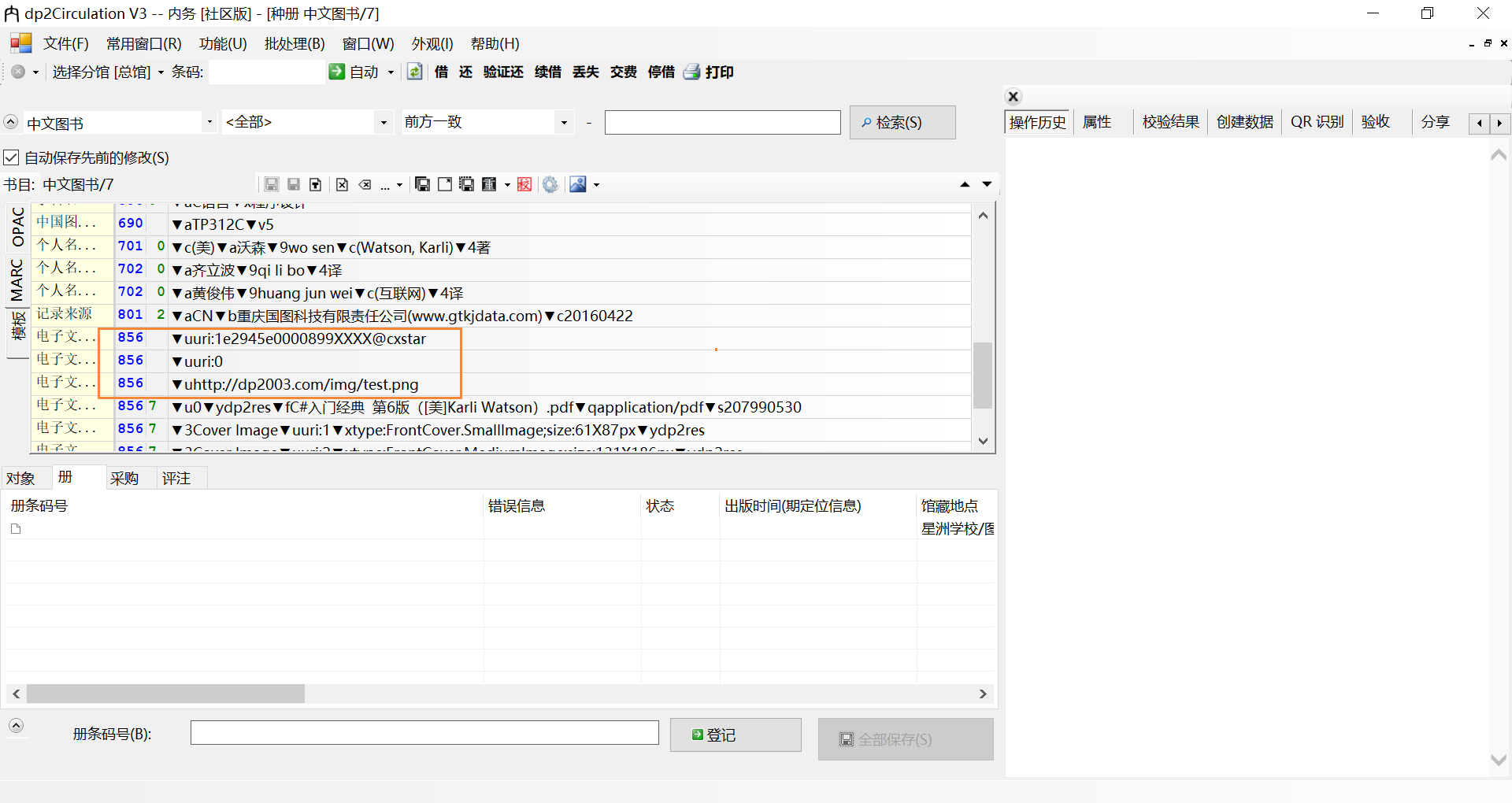Open the 中文图书 record type dropdown
The height and width of the screenshot is (803, 1512).
point(208,122)
